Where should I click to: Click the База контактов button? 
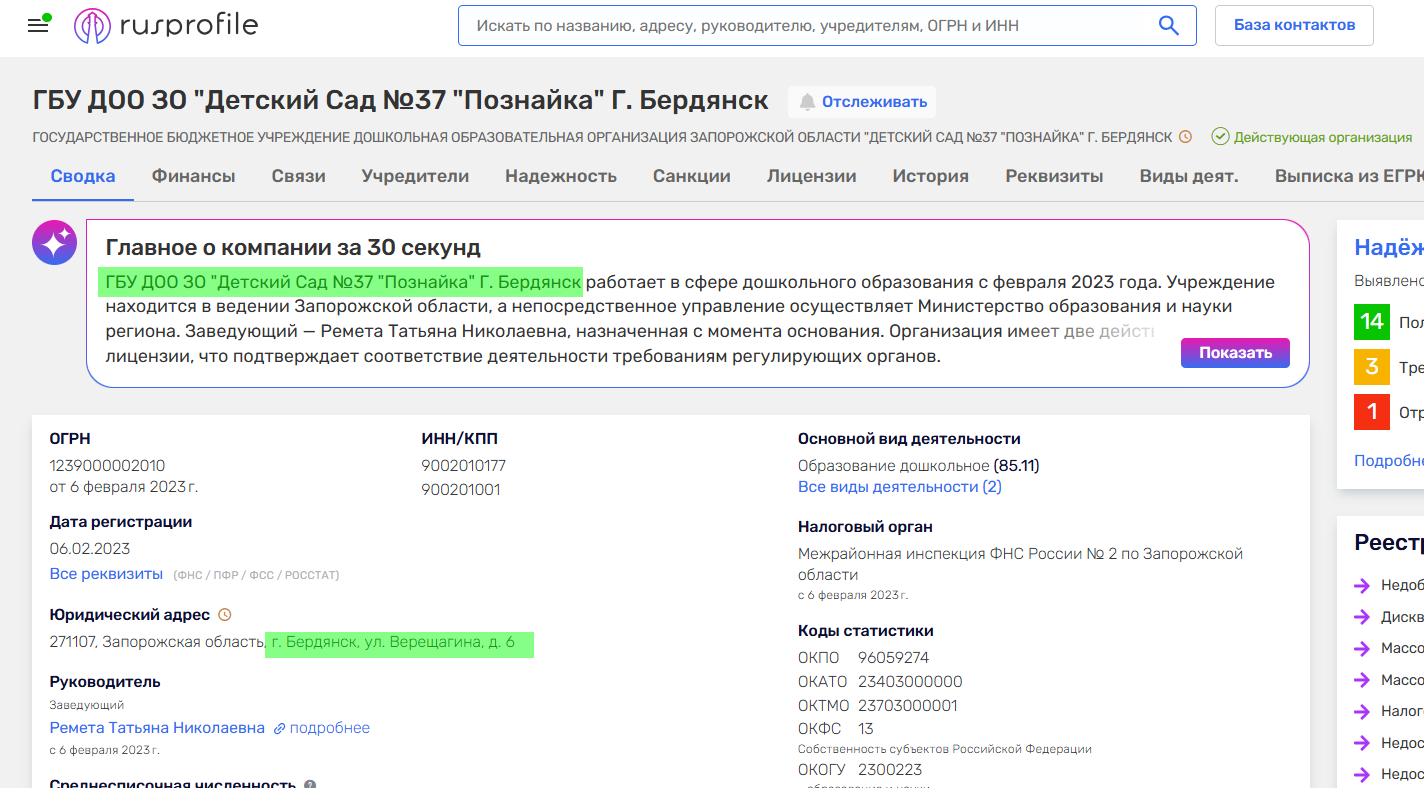click(x=1294, y=24)
